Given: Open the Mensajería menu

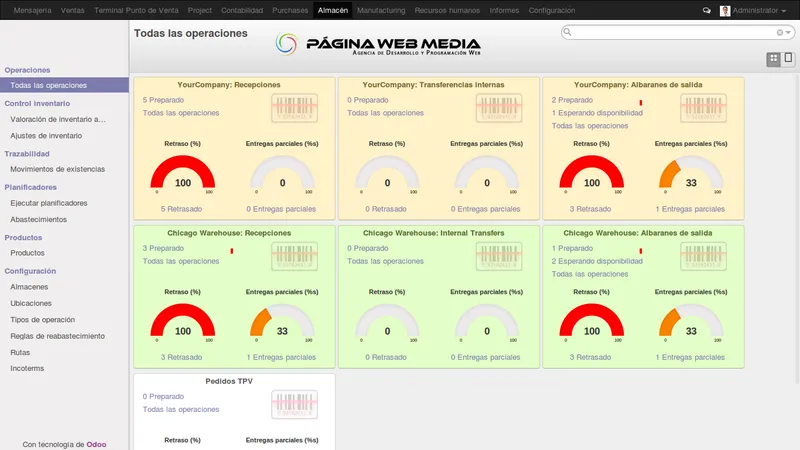Looking at the screenshot, I should coord(33,10).
